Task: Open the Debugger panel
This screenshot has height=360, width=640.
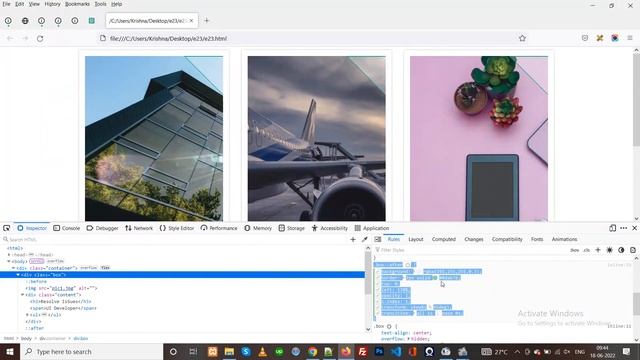Action: (102, 228)
